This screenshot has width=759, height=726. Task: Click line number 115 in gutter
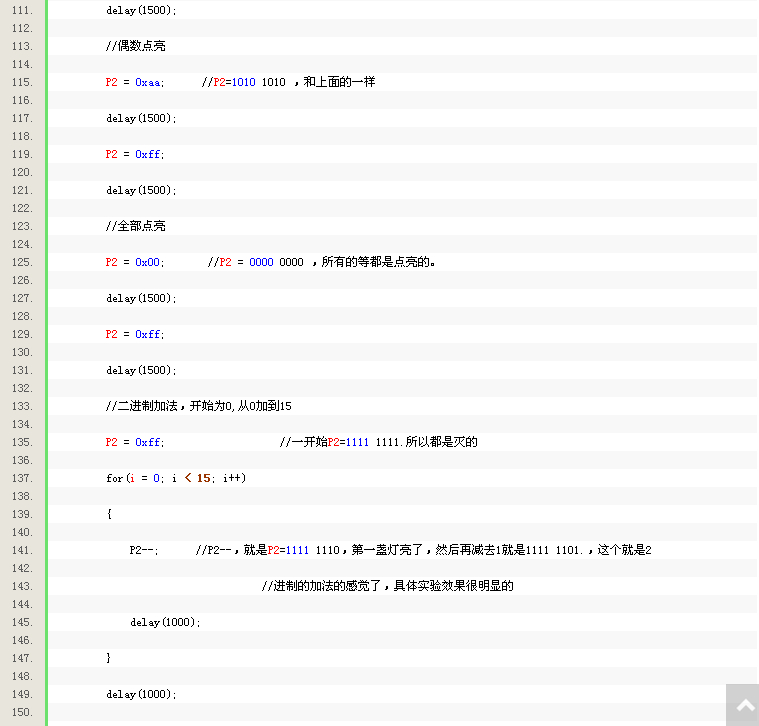click(22, 82)
